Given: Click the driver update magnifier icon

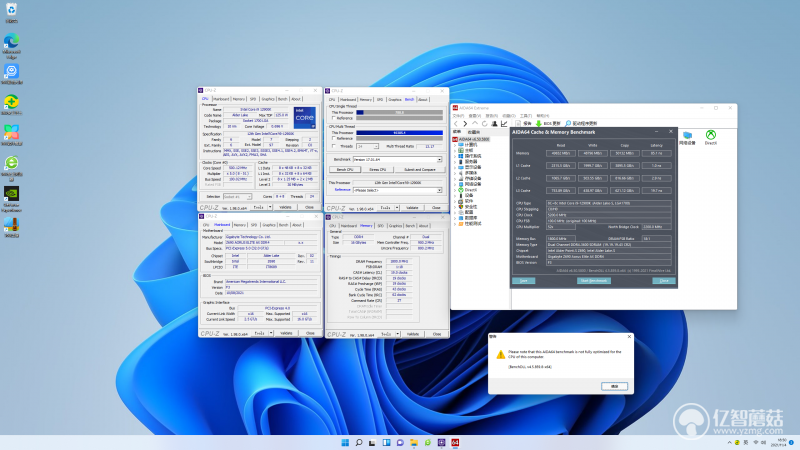Looking at the screenshot, I should [x=568, y=123].
